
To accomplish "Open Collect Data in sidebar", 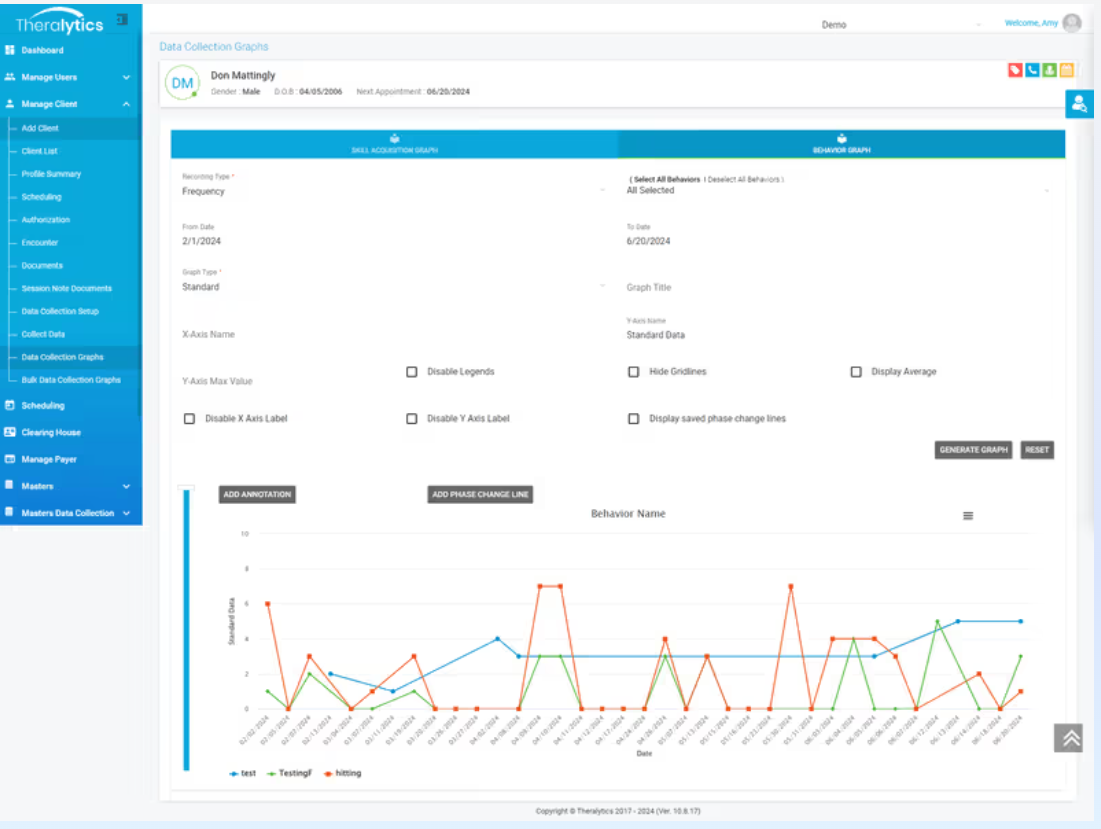I will tap(43, 334).
